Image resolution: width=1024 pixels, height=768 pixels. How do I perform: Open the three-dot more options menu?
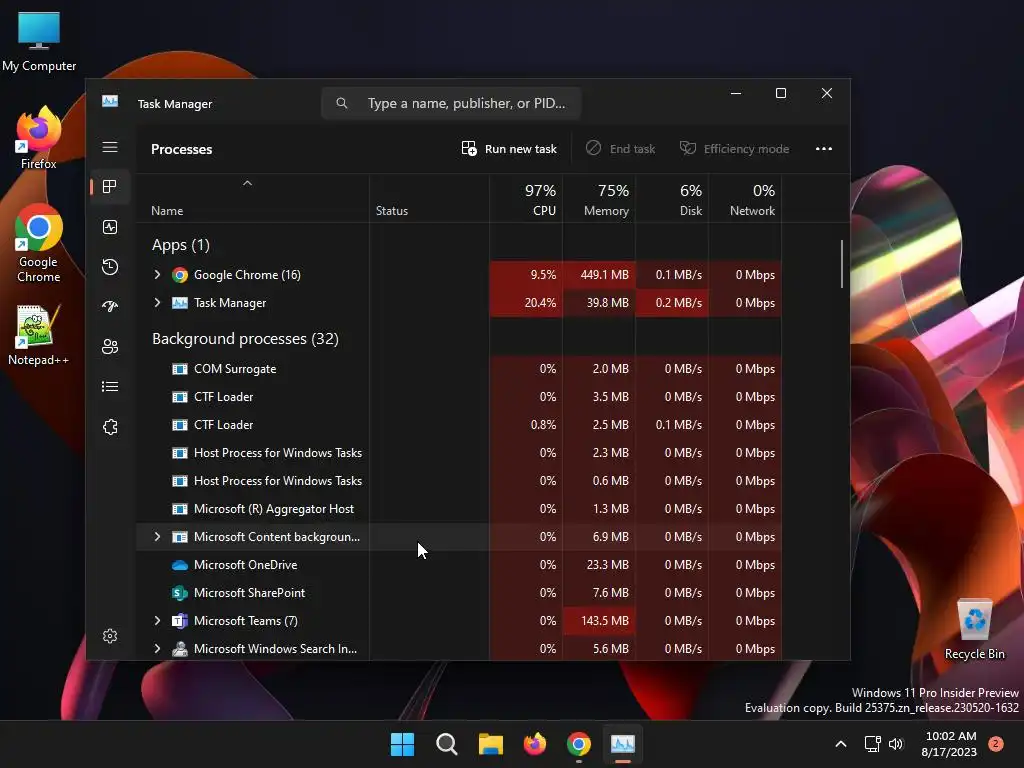tap(824, 149)
